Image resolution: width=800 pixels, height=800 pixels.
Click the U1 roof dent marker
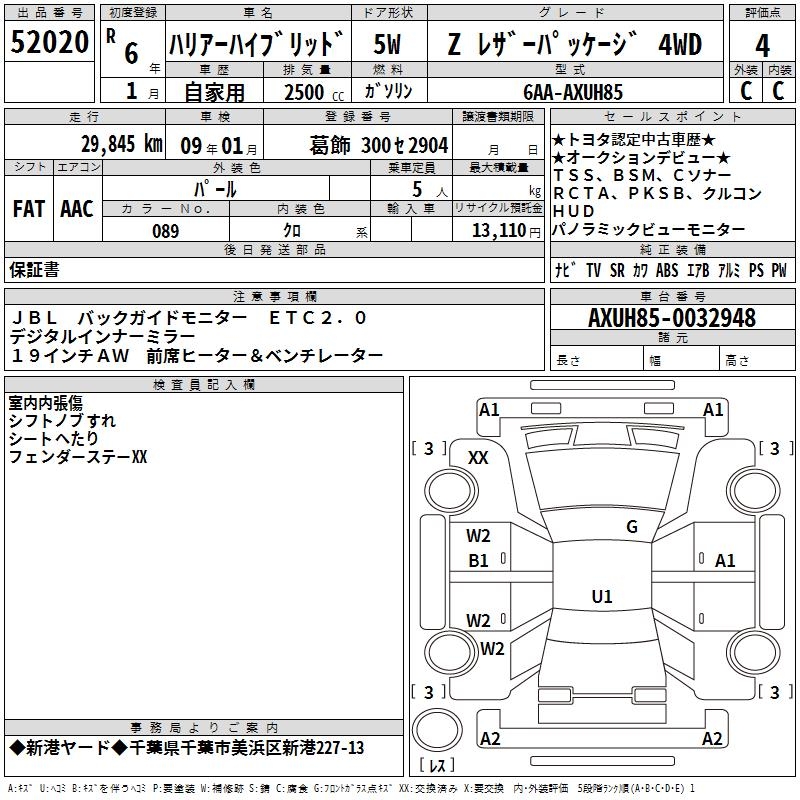coord(601,597)
